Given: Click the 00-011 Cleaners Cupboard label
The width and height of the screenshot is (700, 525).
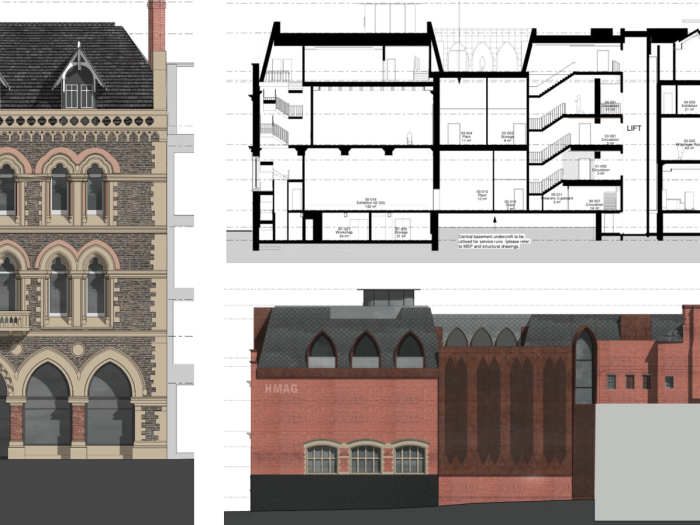Looking at the screenshot, I should pyautogui.click(x=556, y=198).
